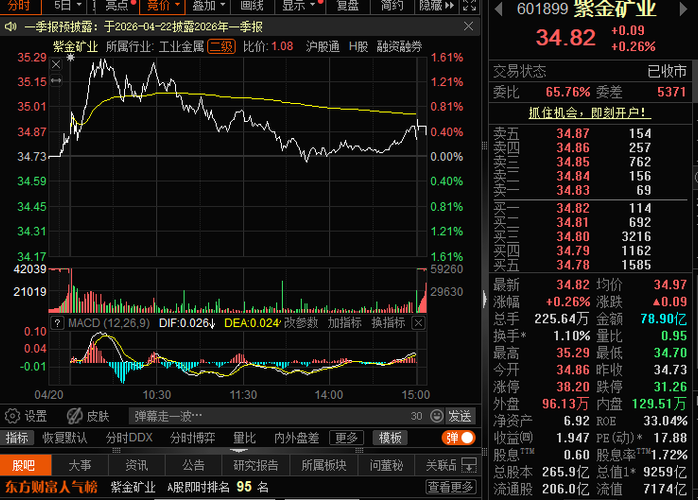Select the 量比 indicator in the bottom bar

[x=244, y=438]
